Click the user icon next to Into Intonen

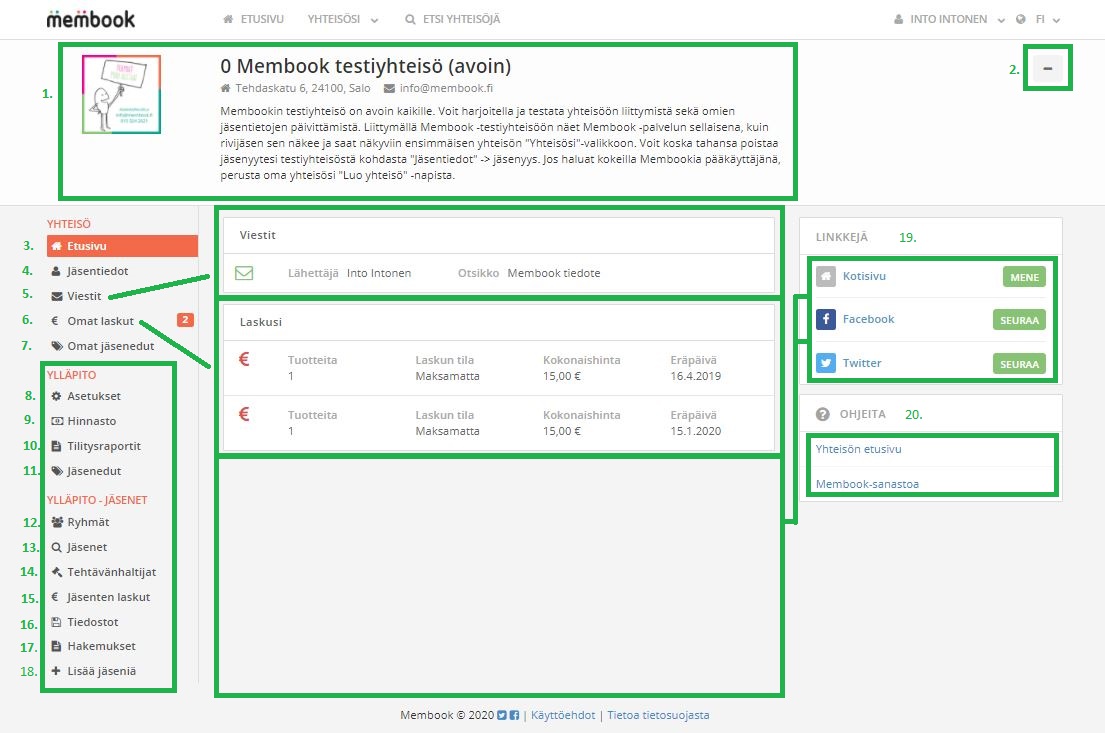pos(899,19)
